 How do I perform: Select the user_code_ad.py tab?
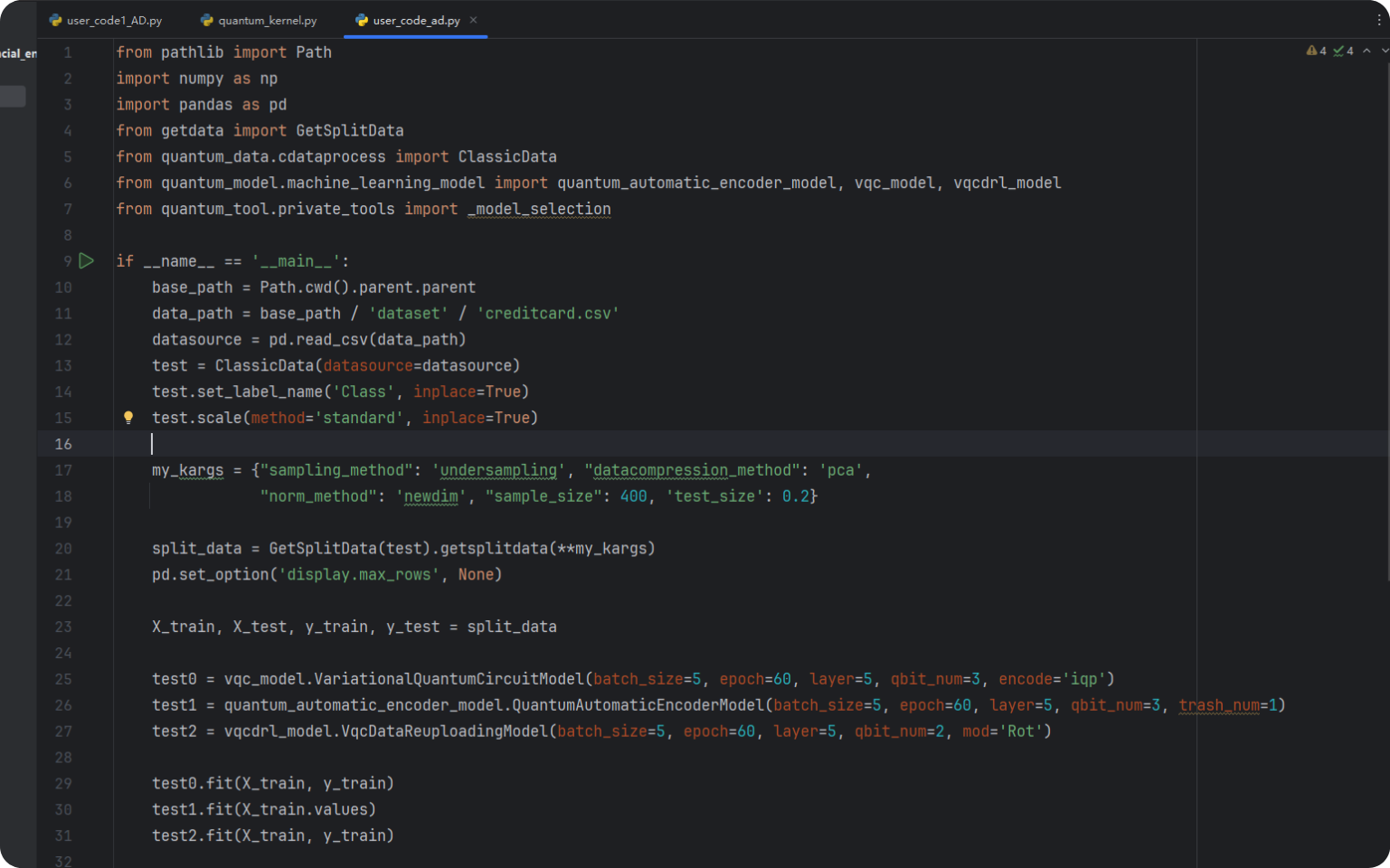click(416, 20)
